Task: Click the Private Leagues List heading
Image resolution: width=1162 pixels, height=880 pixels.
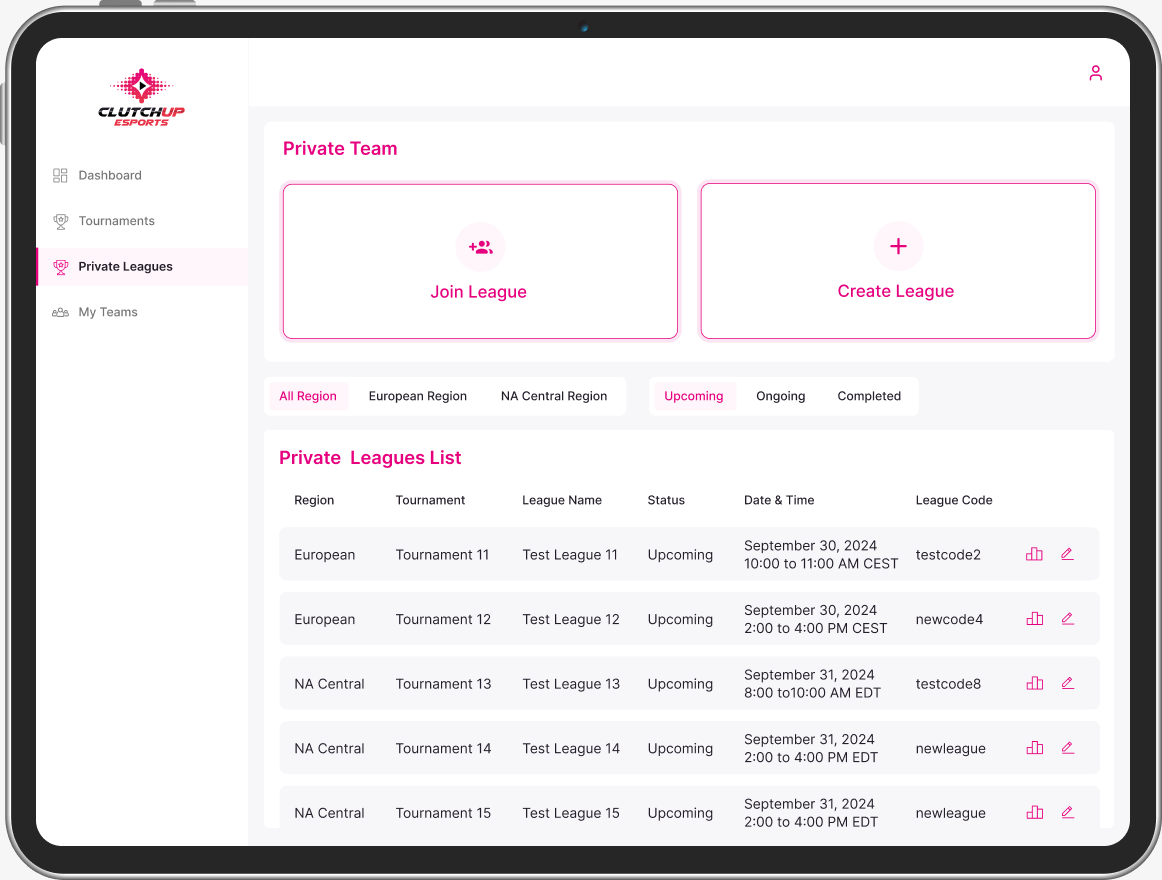Action: click(370, 457)
